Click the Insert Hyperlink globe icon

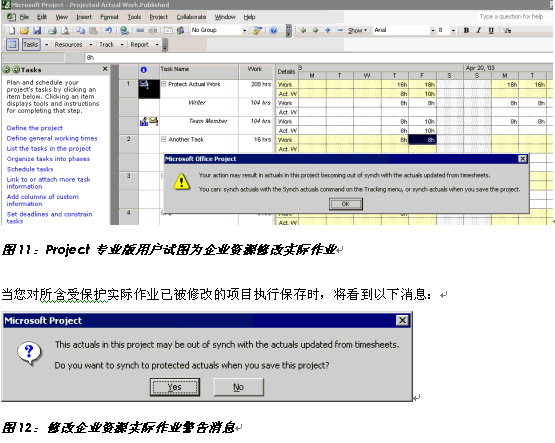[x=124, y=30]
